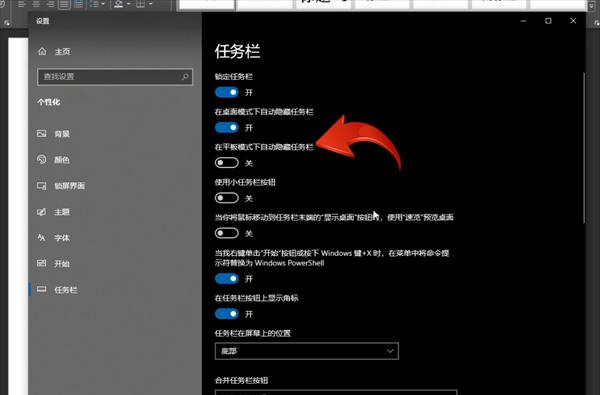Image resolution: width=600 pixels, height=395 pixels.
Task: Open 锁屏界面 settings via its monitor icon
Action: 41,186
